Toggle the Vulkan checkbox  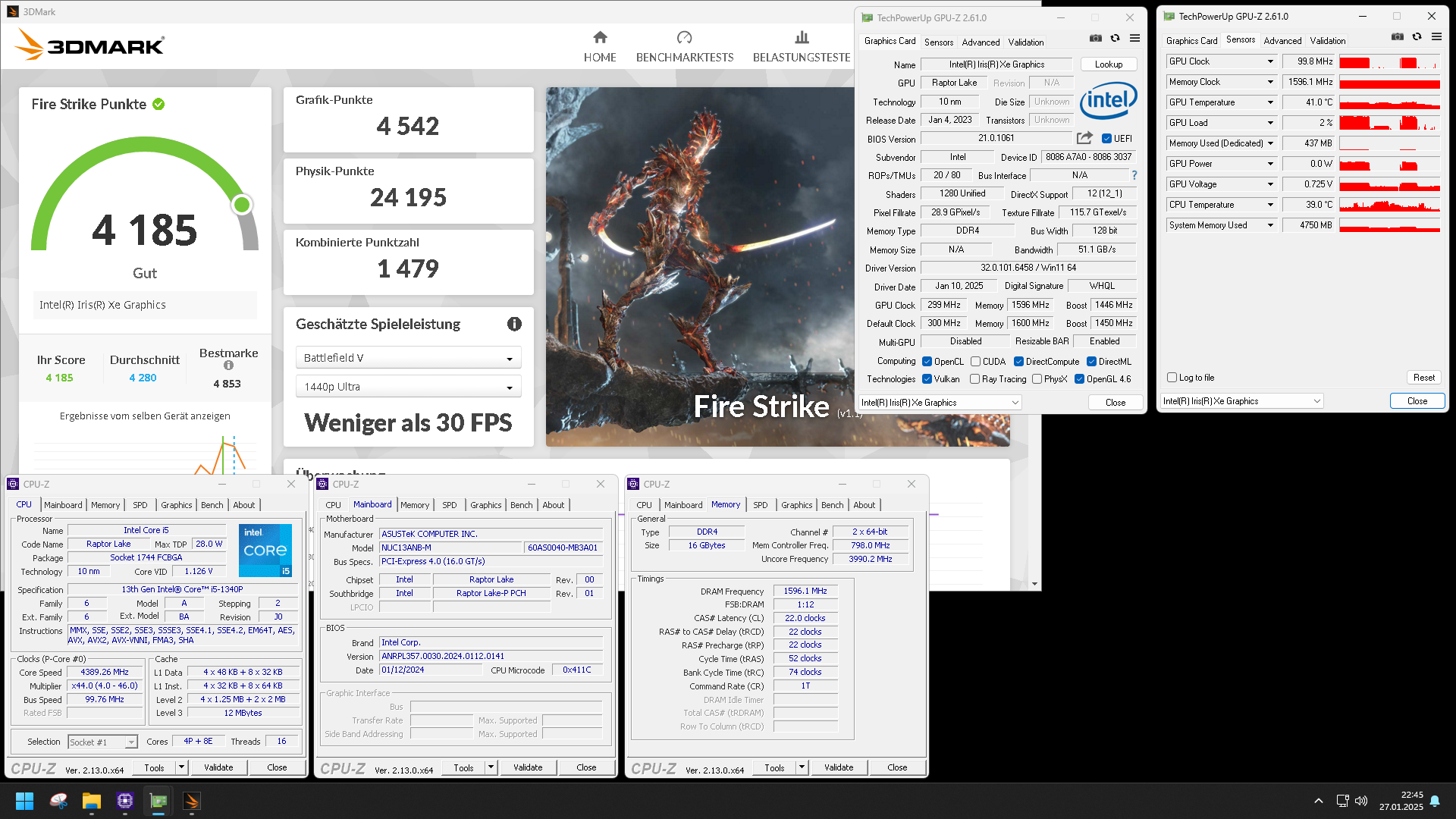(x=927, y=379)
